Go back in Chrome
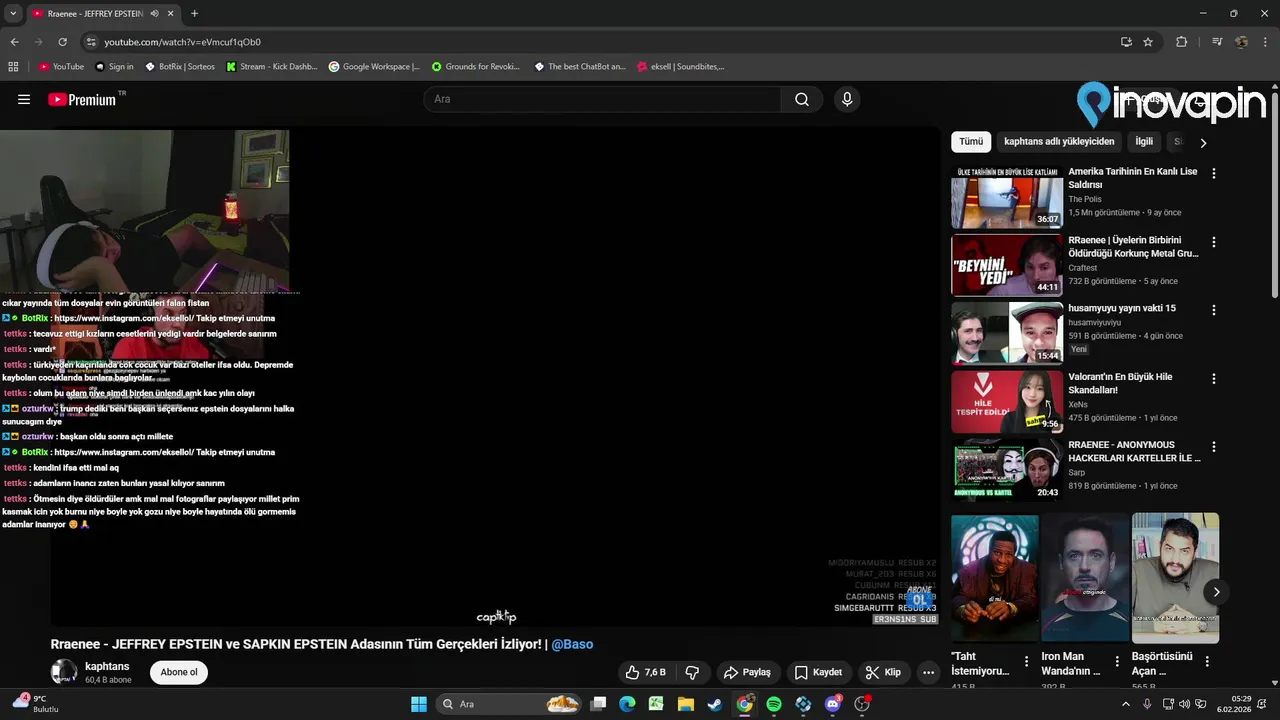1280x720 pixels. 14,42
